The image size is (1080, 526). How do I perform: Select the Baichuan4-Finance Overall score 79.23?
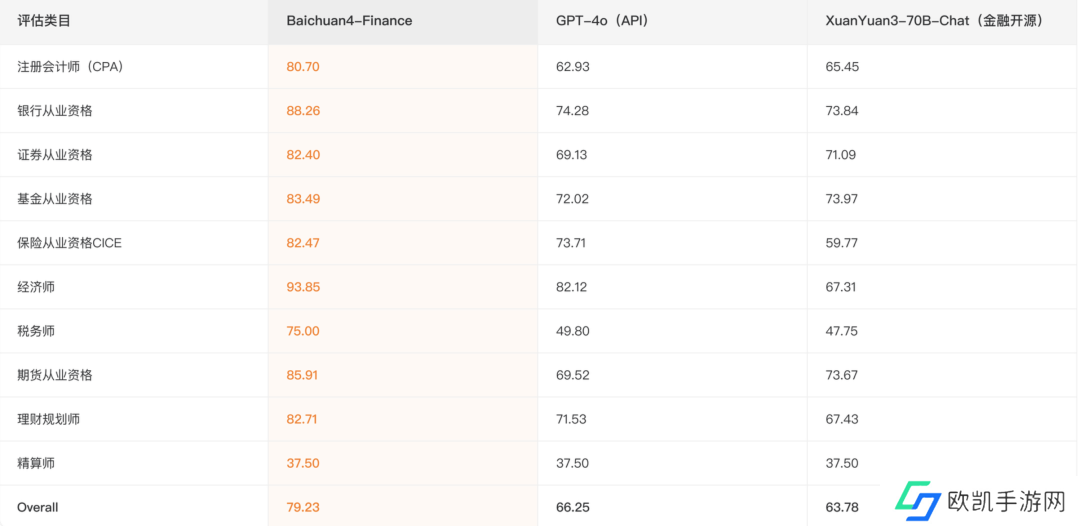pyautogui.click(x=303, y=507)
